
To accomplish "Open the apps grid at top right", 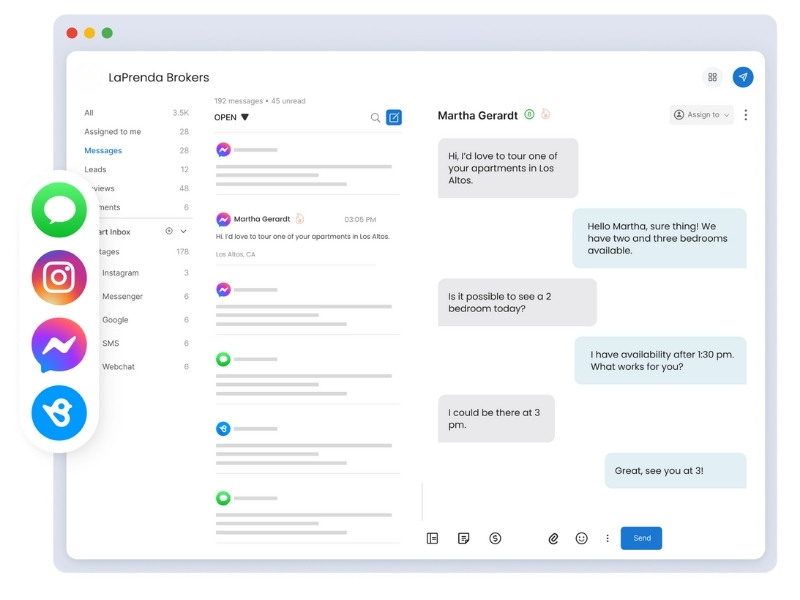I will tap(713, 77).
